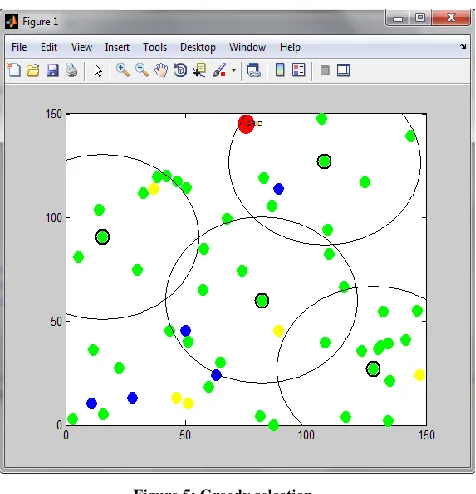This screenshot has width=476, height=494.
Task: Open the Insert menu
Action: click(x=117, y=47)
